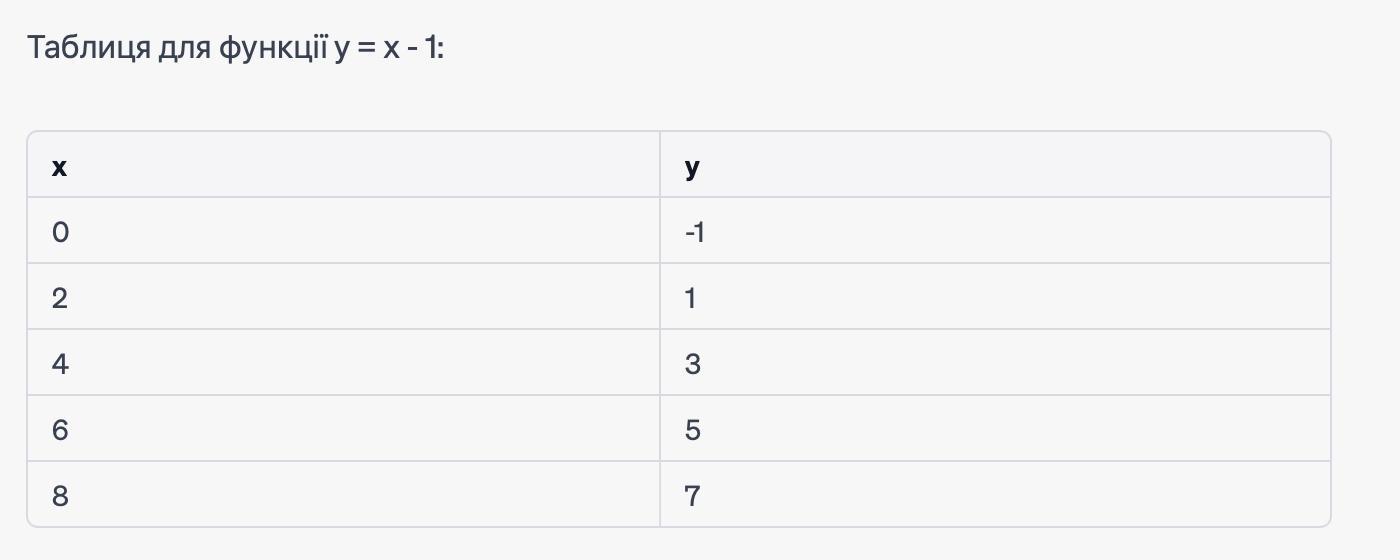This screenshot has width=1400, height=560.
Task: Click the cell with value 7
Action: (x=692, y=496)
